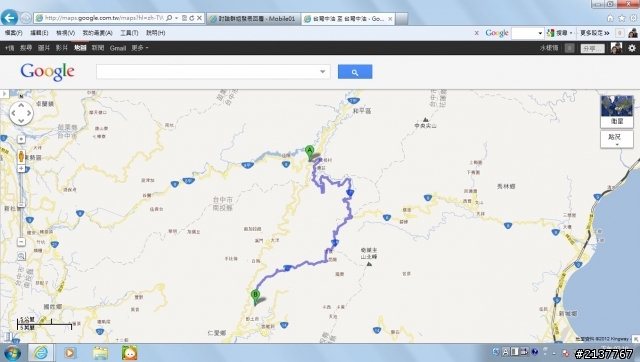
Task: Open the 路況 traffic layer dropdown
Action: click(x=617, y=139)
